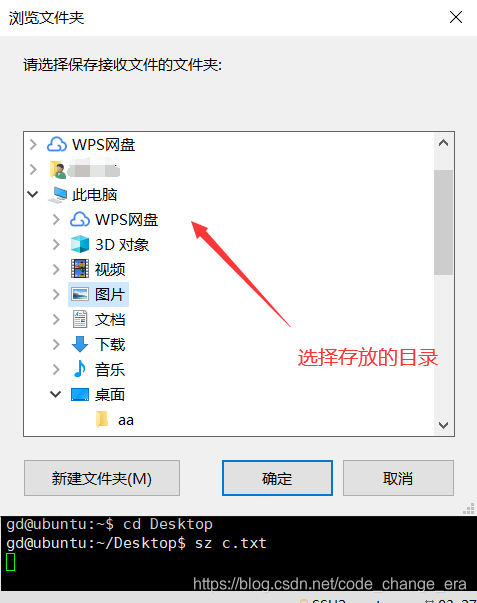Select WPS网盘 under 此电脑

114,220
